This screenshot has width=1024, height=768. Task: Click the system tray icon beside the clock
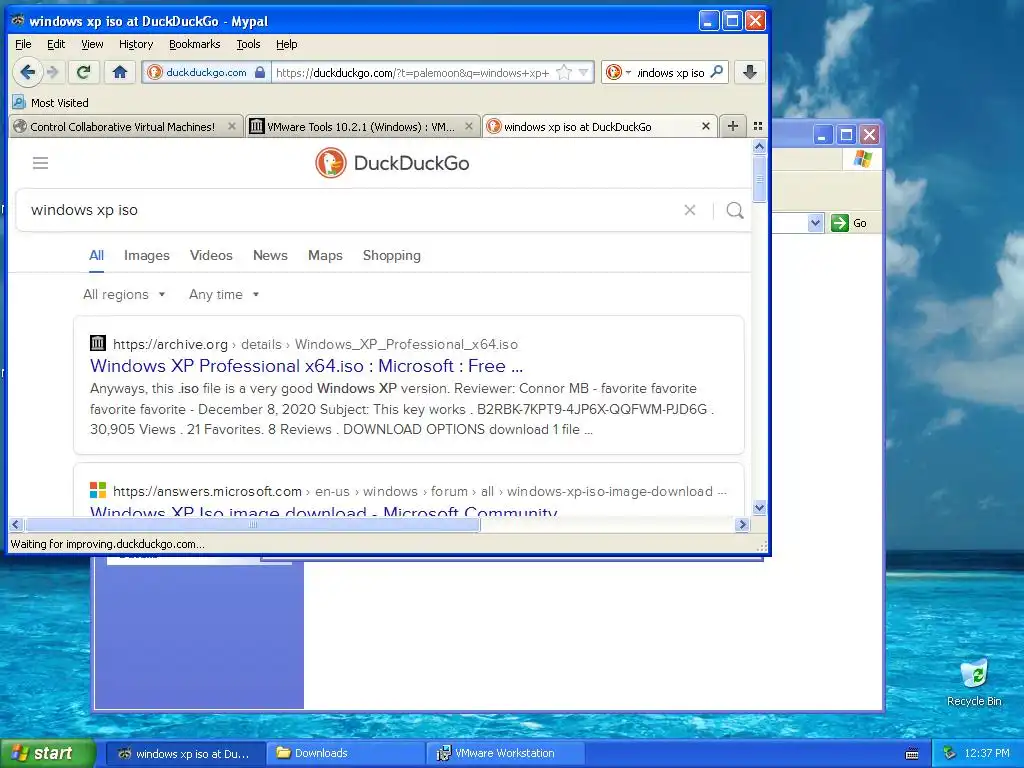(x=950, y=753)
